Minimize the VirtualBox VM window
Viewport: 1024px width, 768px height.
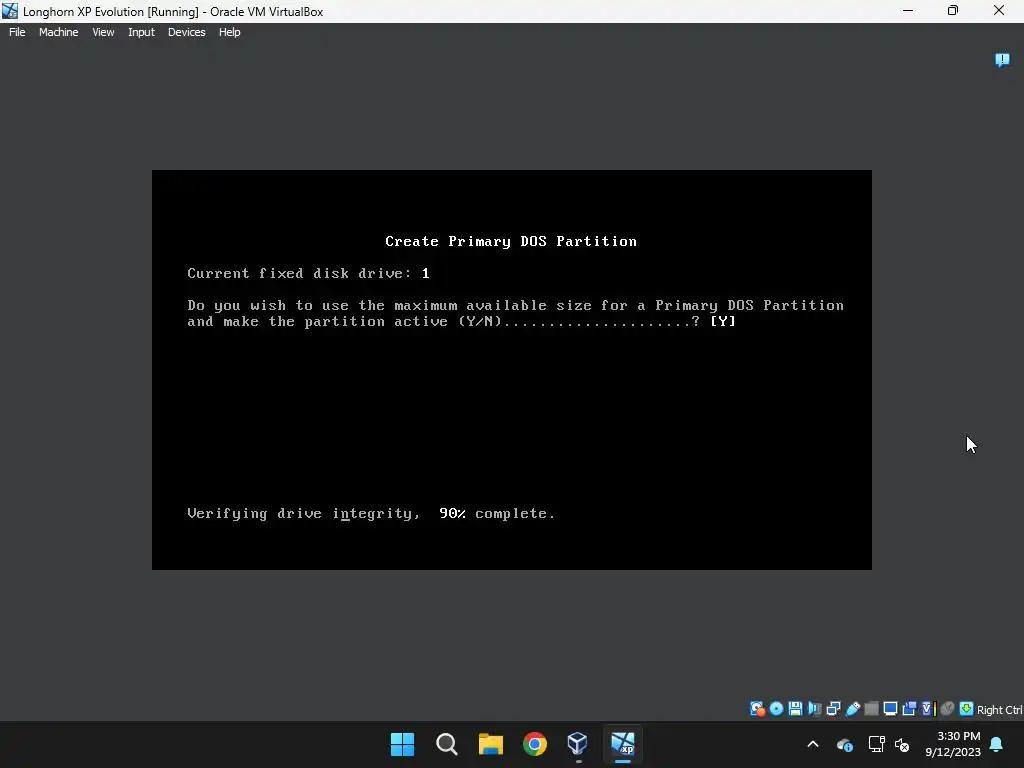(x=908, y=11)
